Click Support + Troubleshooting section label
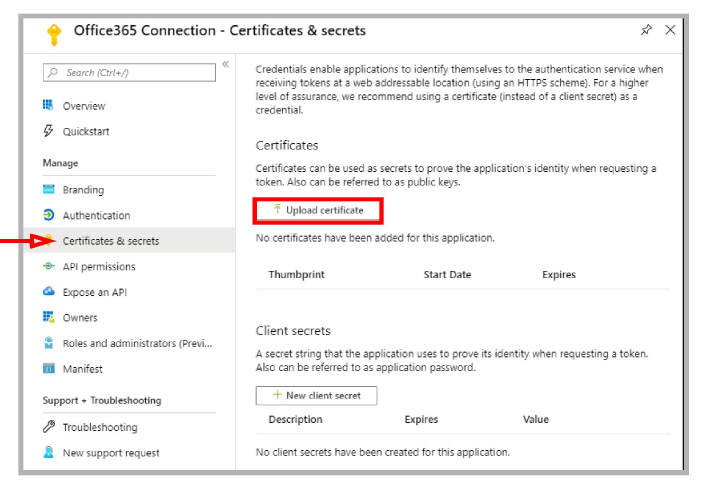The width and height of the screenshot is (707, 491). pos(102,400)
